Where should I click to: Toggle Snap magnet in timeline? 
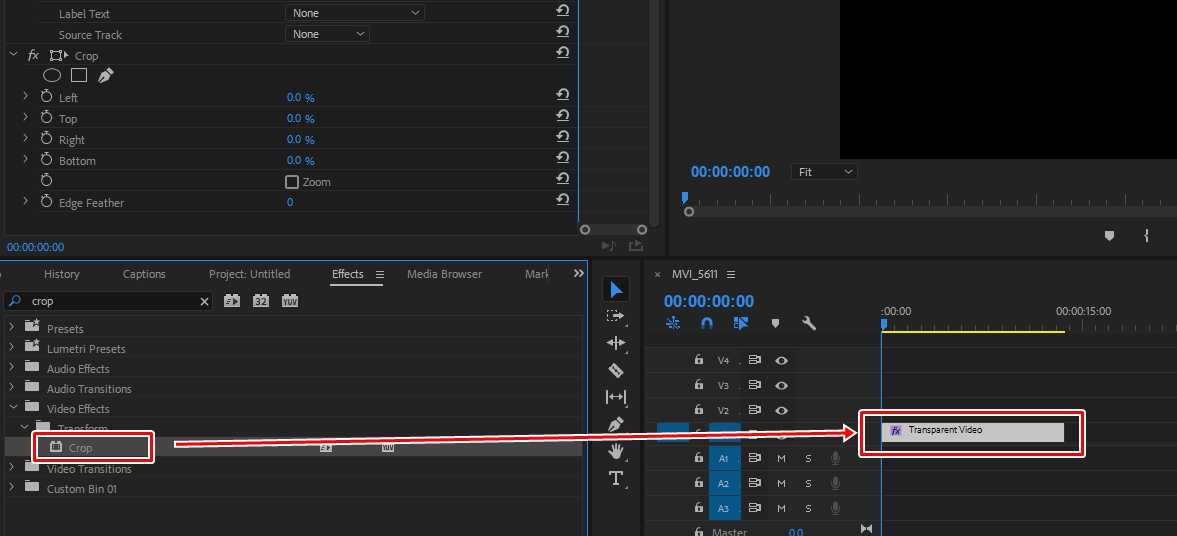[x=706, y=324]
